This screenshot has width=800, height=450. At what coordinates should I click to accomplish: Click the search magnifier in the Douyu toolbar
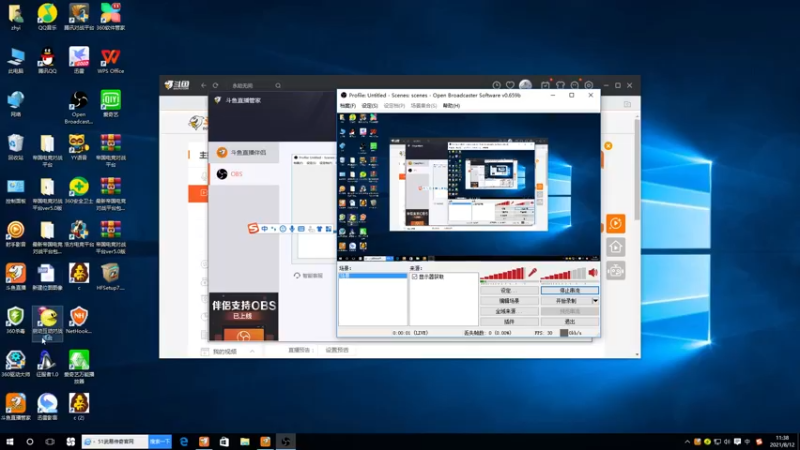click(x=278, y=86)
